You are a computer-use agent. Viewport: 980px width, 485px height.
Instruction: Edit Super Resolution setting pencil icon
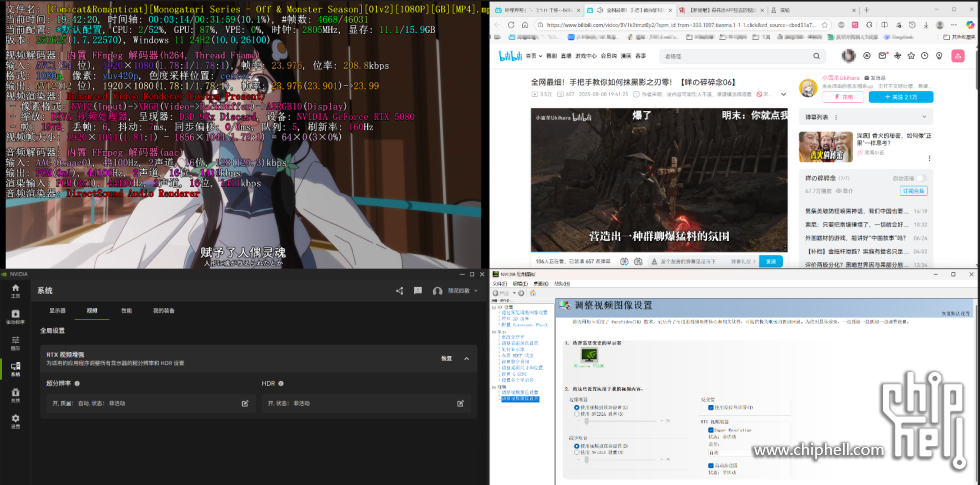tap(245, 403)
